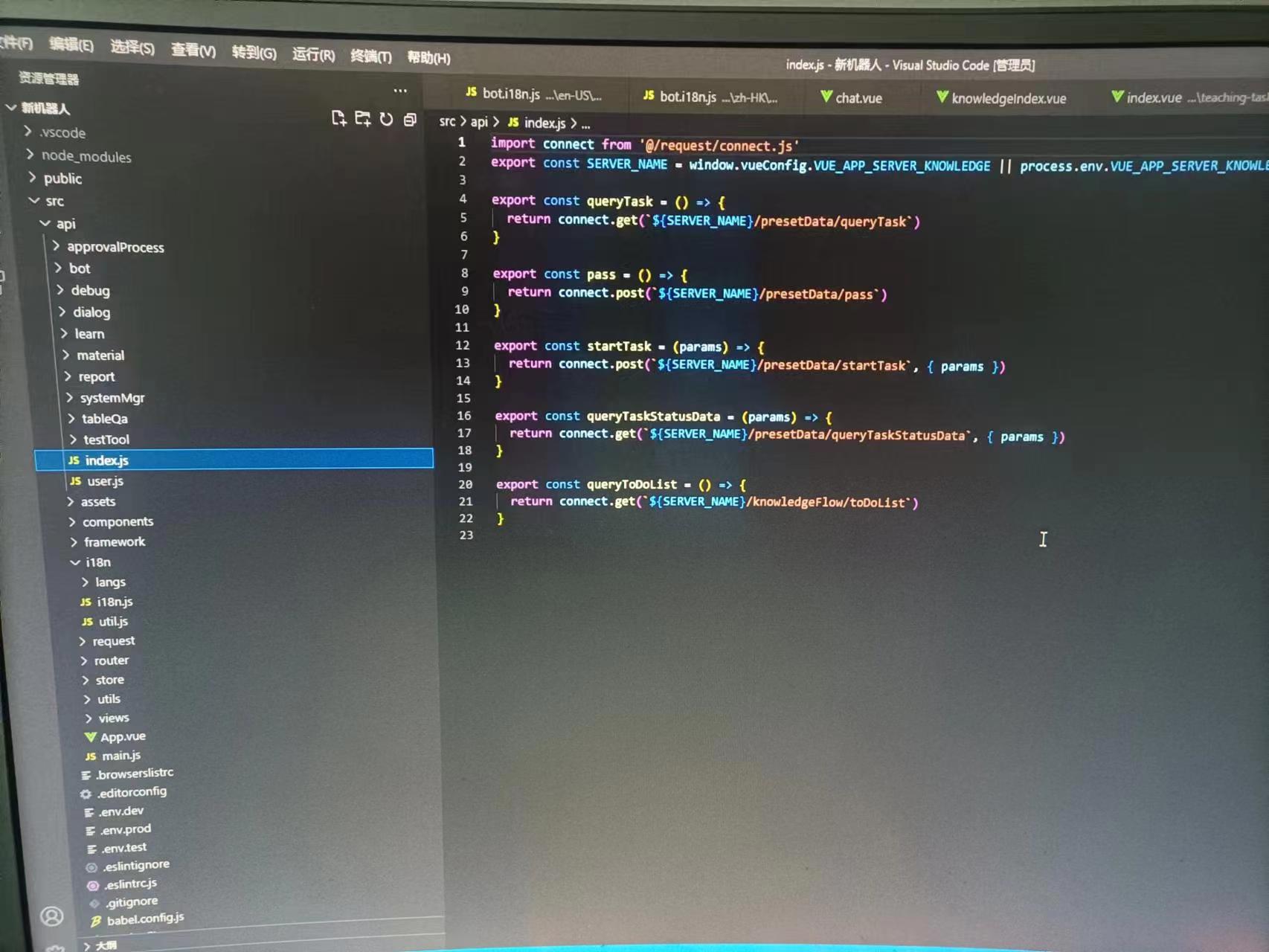Open the 运行(R) menu

pyautogui.click(x=313, y=55)
